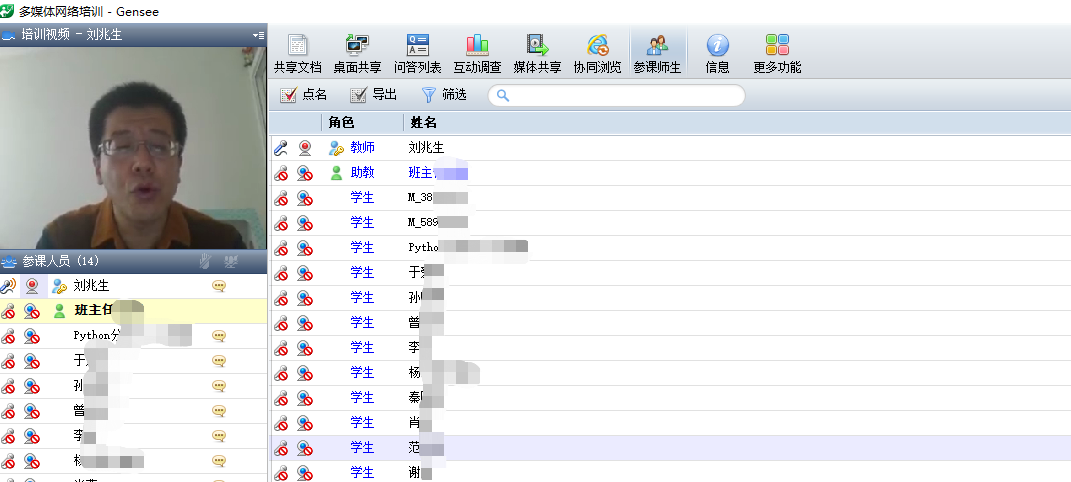Viewport: 1071px width, 482px height.
Task: Click the 教师 role link
Action: (x=363, y=147)
